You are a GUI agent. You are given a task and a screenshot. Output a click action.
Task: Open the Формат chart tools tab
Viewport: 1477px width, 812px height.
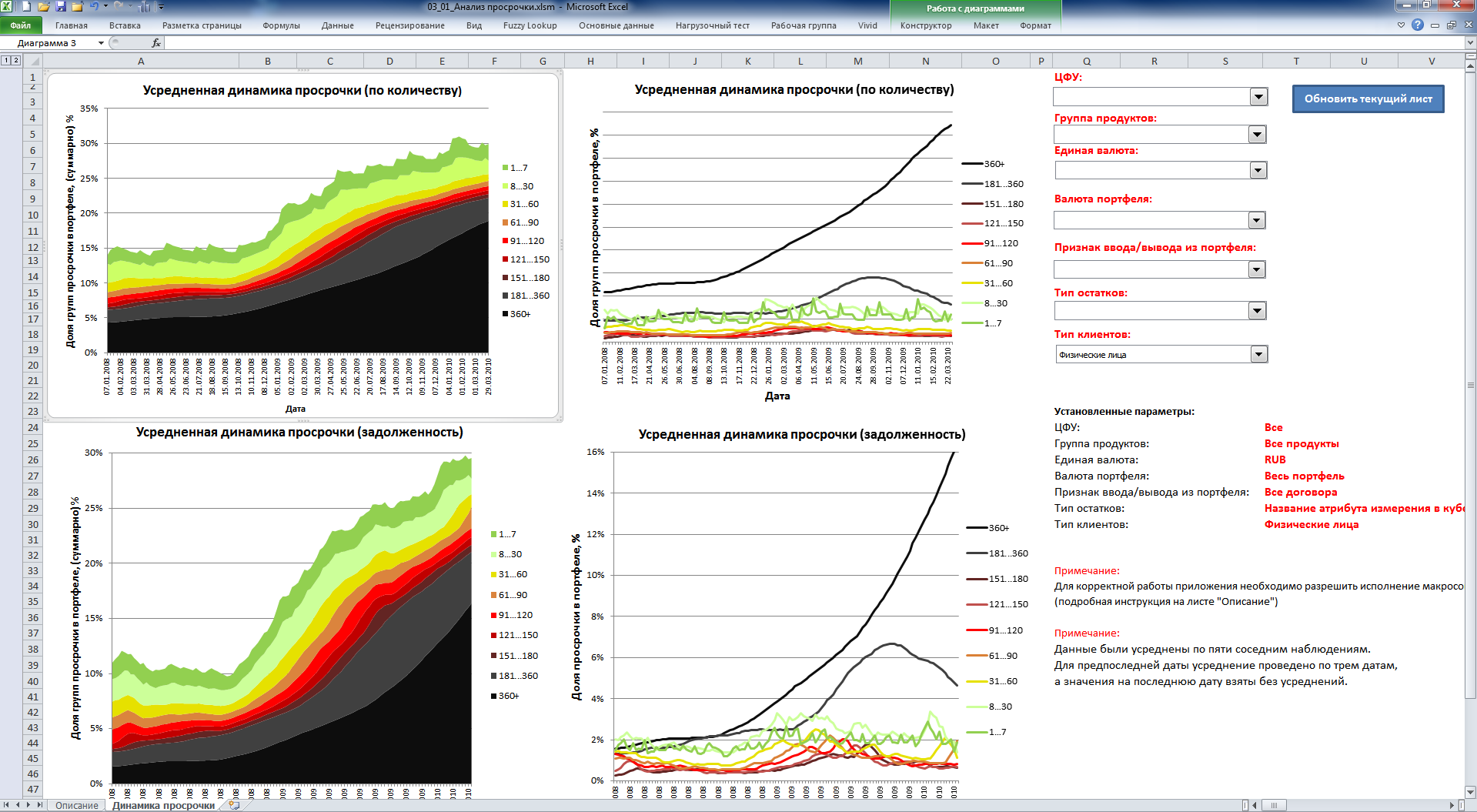[x=1035, y=25]
